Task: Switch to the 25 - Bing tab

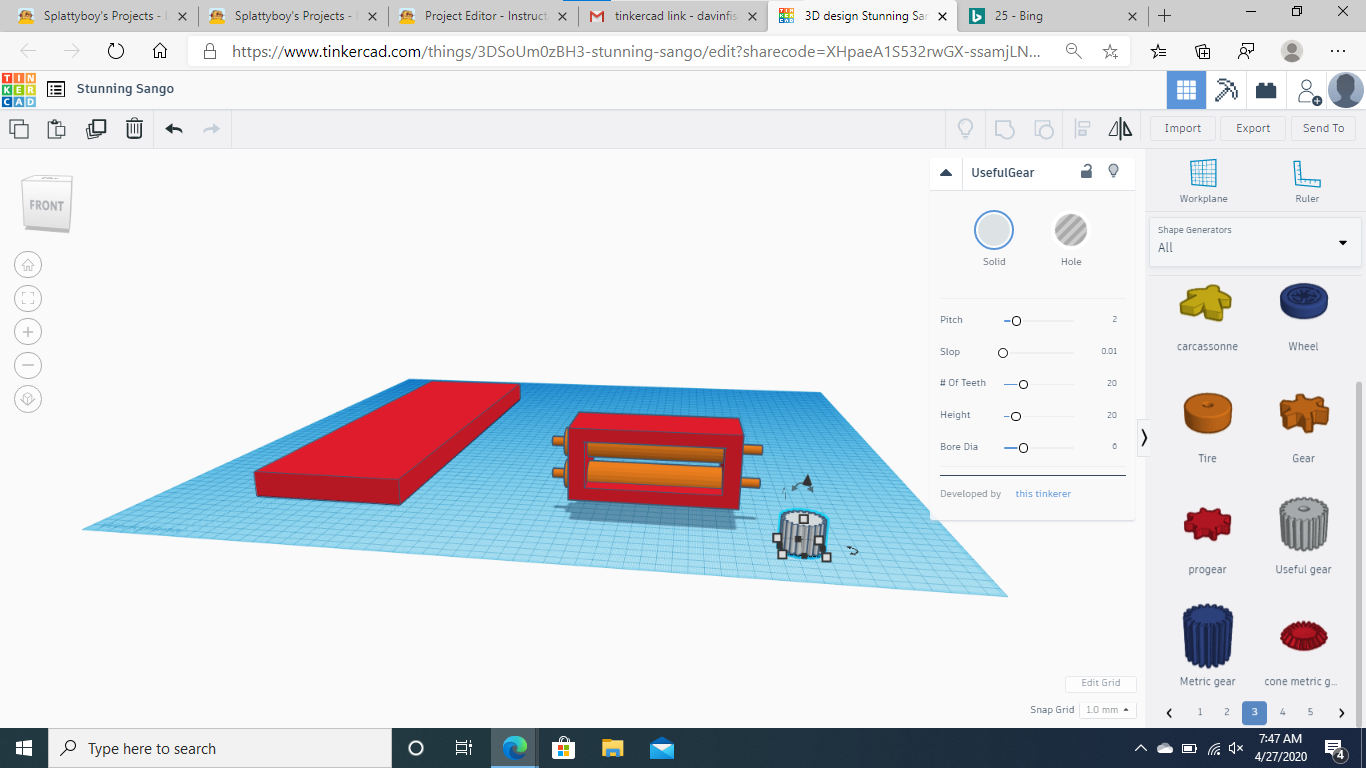Action: point(1052,16)
